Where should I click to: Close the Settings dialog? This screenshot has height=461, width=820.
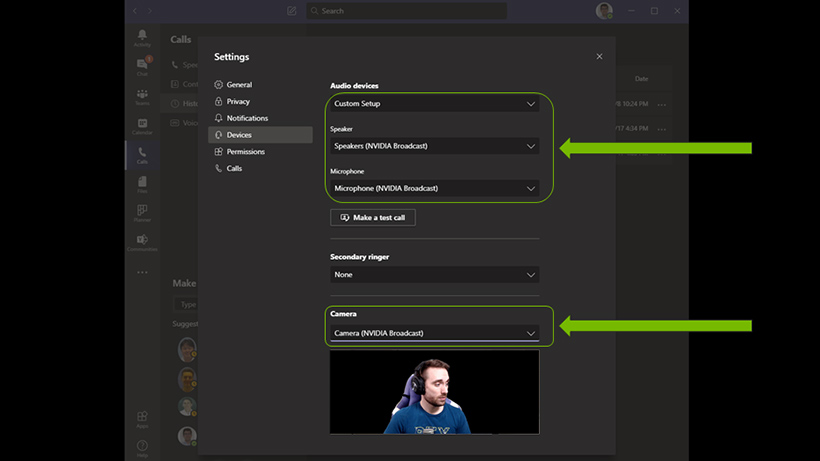click(x=599, y=57)
